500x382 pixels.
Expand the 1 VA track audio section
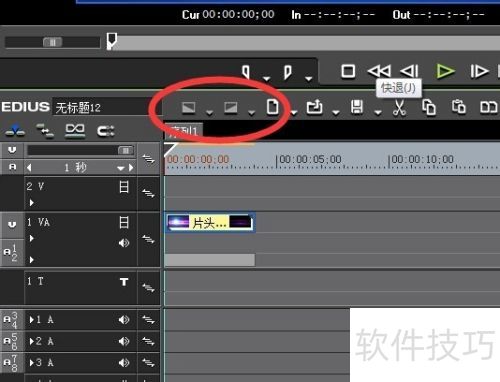point(32,260)
